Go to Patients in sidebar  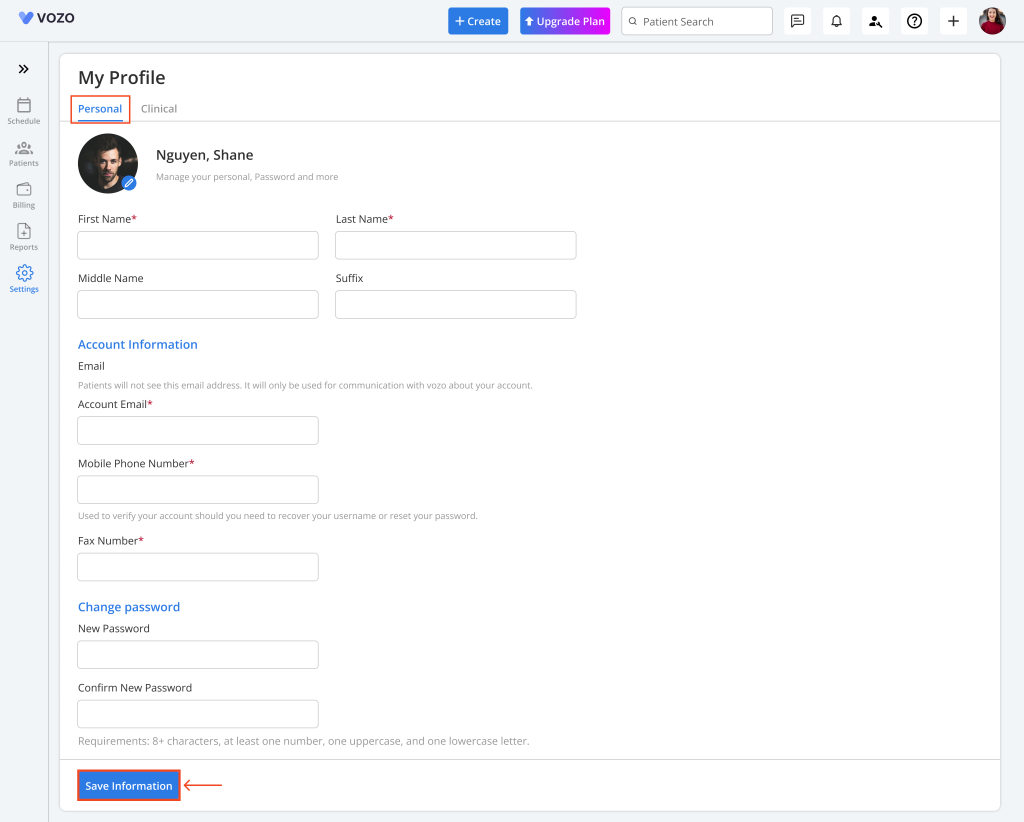pos(24,148)
